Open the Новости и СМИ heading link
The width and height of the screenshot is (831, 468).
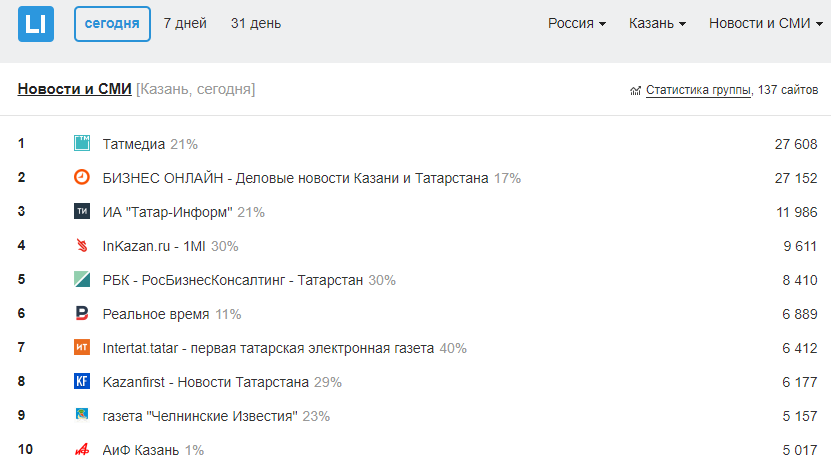(x=74, y=89)
